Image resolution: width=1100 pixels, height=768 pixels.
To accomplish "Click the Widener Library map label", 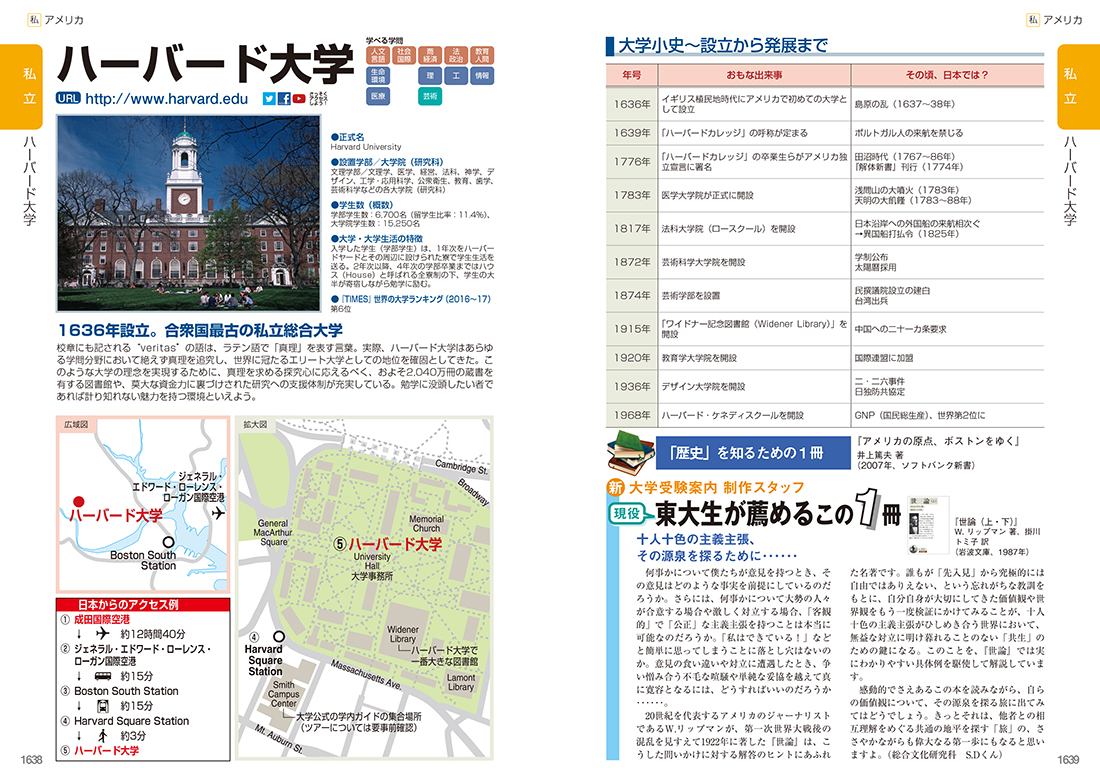I will [x=403, y=634].
